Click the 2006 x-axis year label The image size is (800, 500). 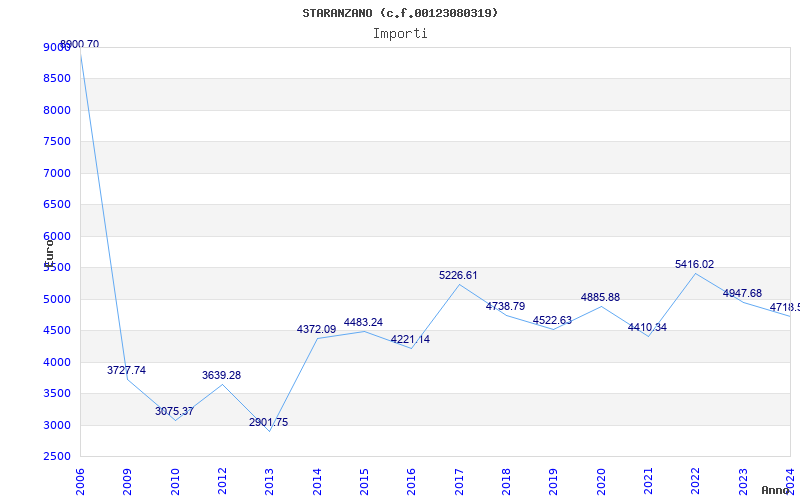(x=80, y=481)
